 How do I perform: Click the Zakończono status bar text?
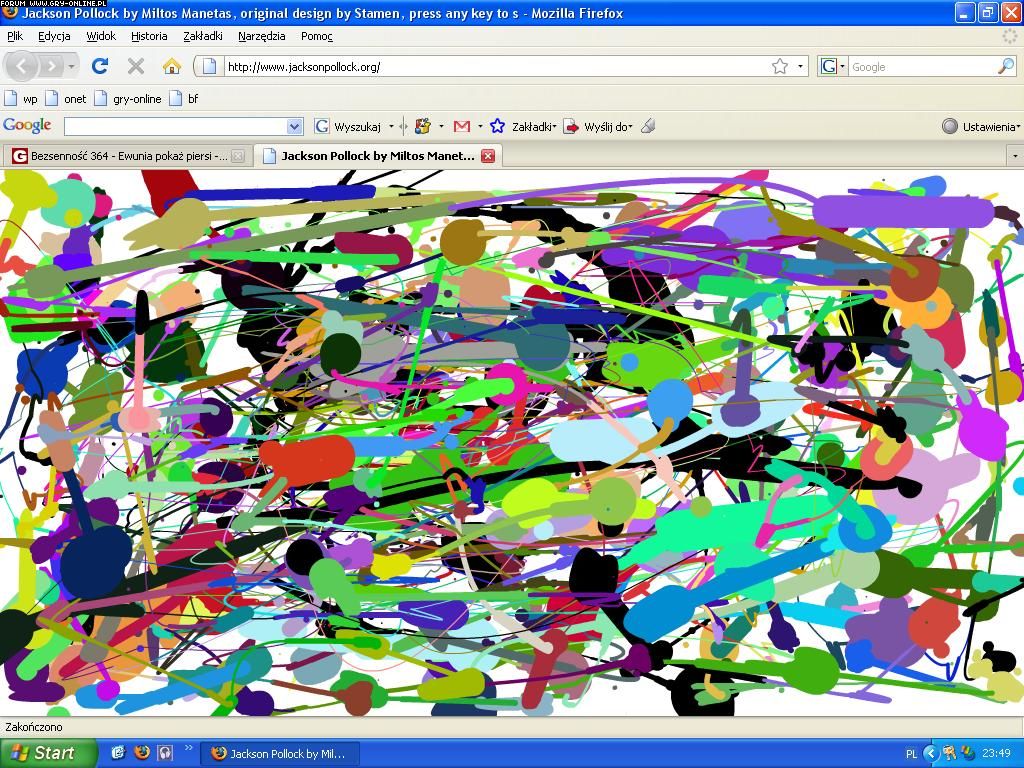click(x=34, y=727)
